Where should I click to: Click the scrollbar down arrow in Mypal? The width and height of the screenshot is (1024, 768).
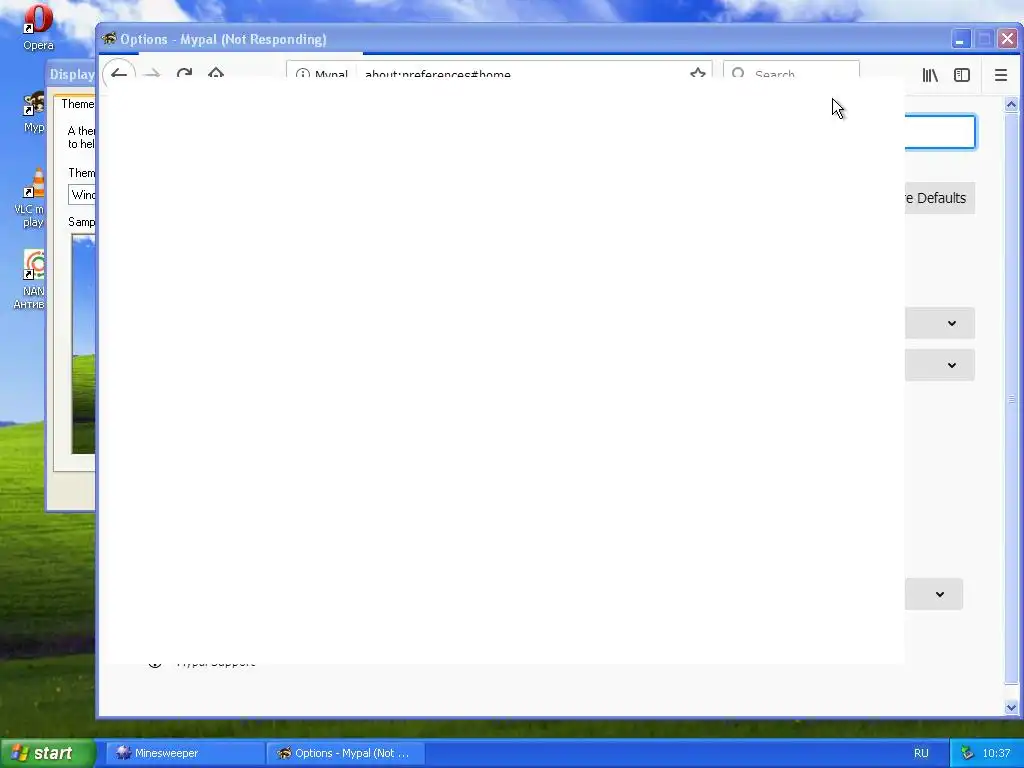1011,707
